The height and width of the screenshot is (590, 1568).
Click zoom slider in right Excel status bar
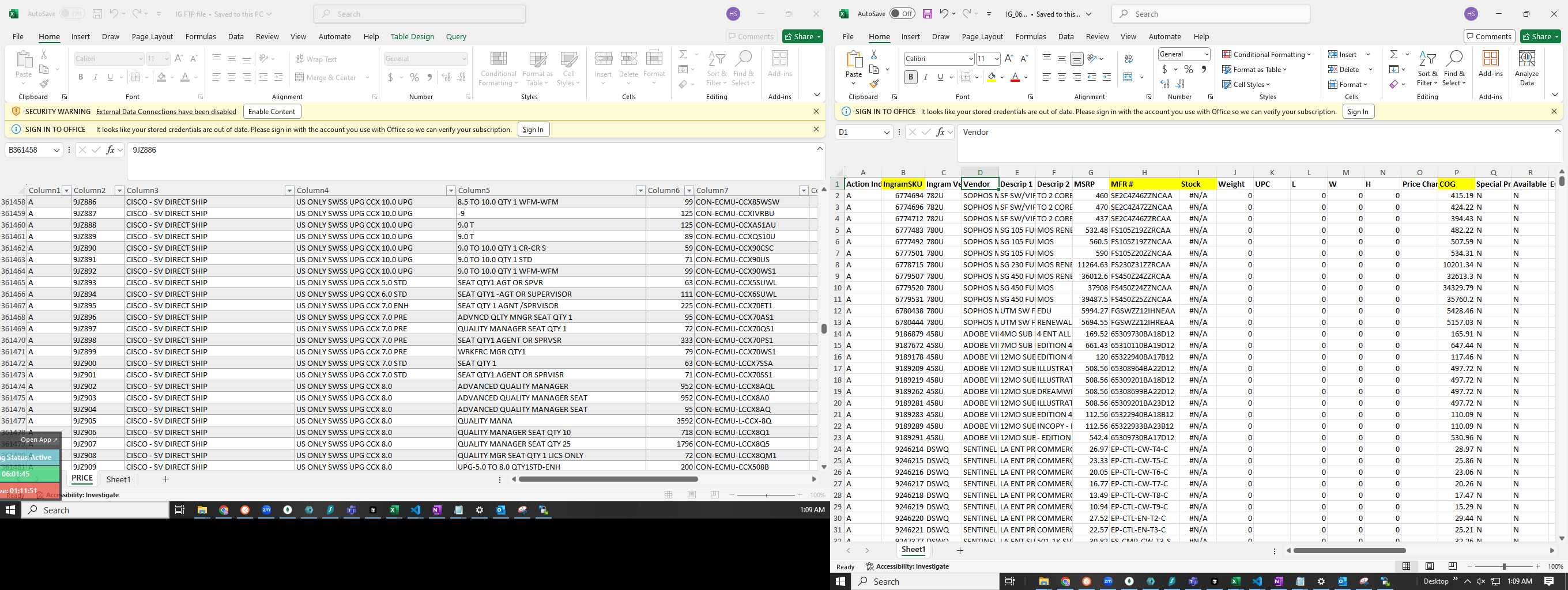(1503, 566)
